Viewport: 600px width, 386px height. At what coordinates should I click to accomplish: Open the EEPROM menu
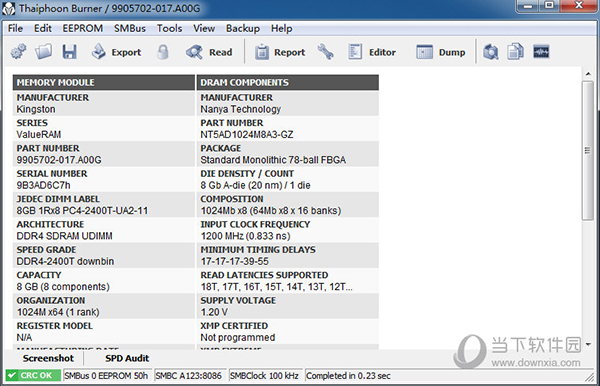(83, 28)
